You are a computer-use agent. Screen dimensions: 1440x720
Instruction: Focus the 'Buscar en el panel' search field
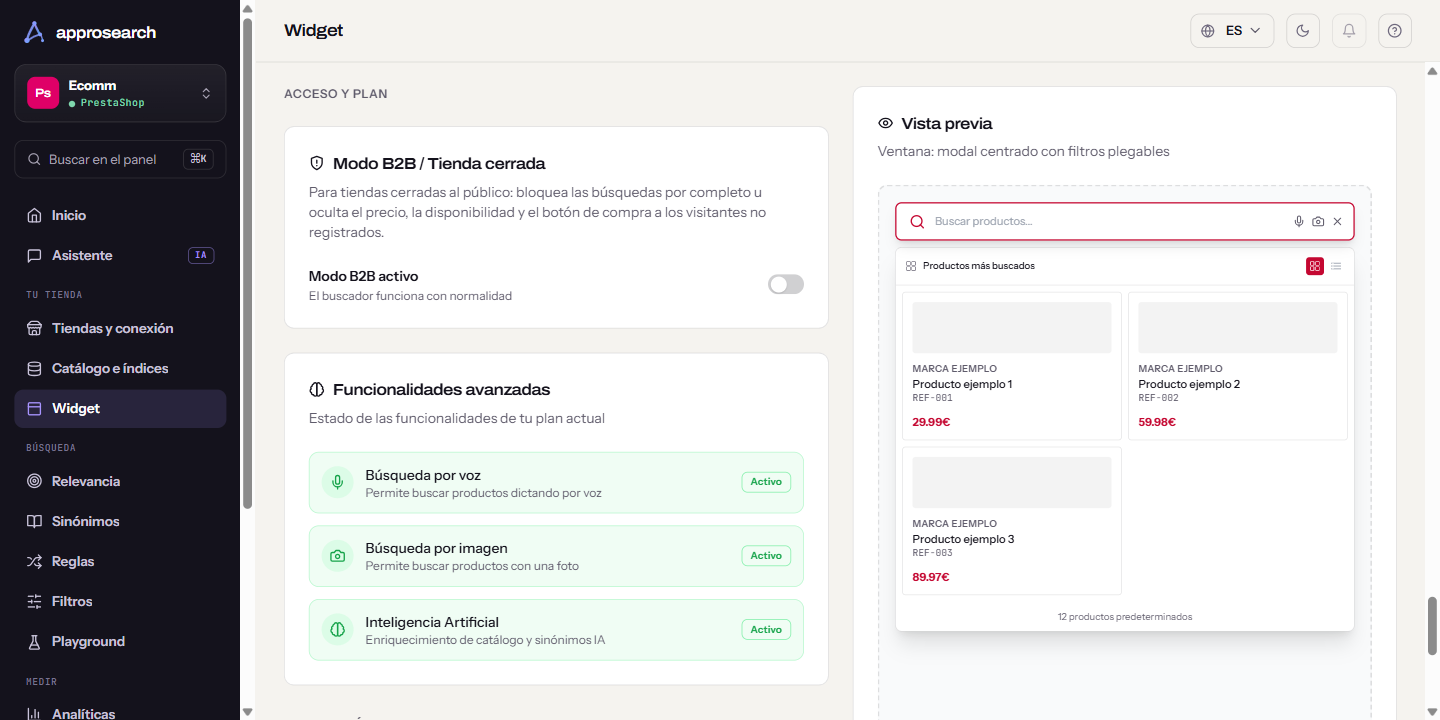click(x=120, y=159)
